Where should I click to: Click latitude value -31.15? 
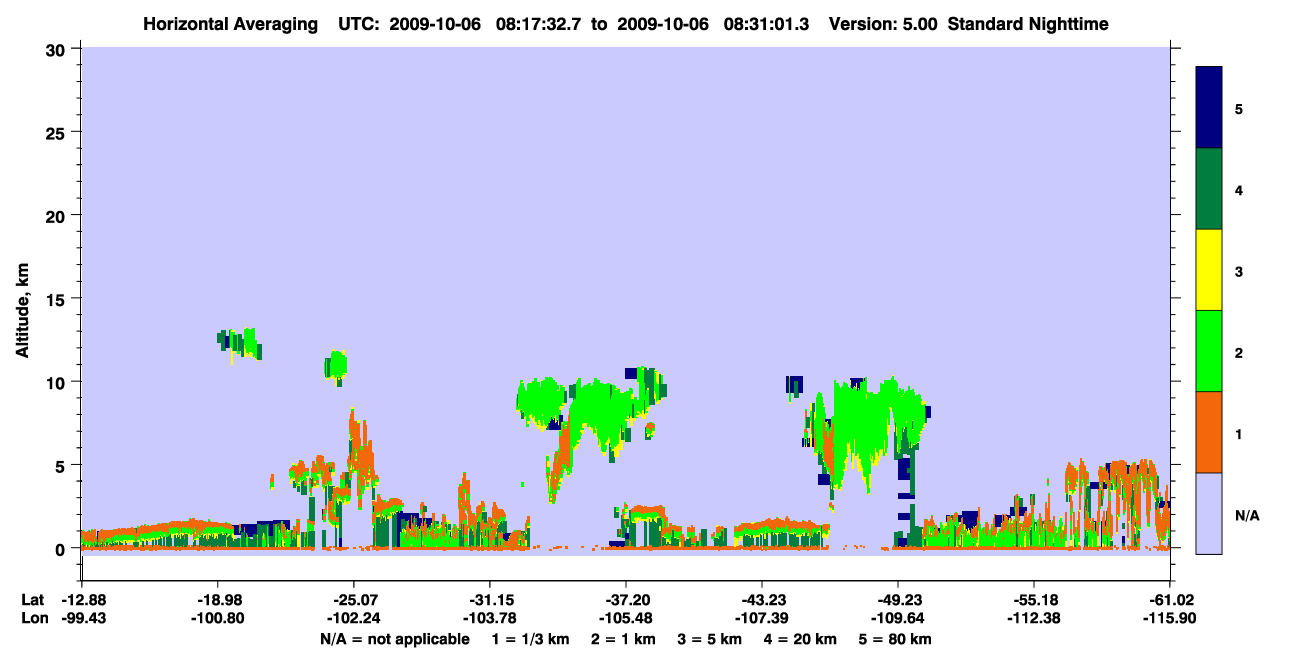489,600
